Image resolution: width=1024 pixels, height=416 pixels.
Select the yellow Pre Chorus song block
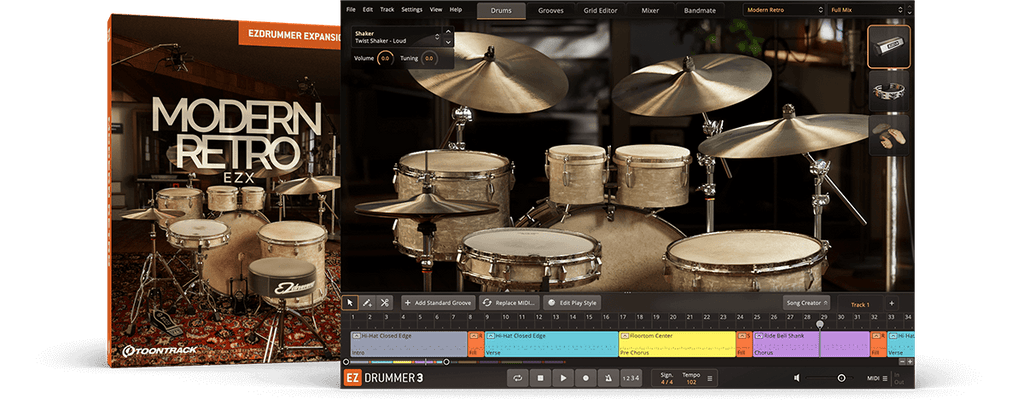point(676,344)
